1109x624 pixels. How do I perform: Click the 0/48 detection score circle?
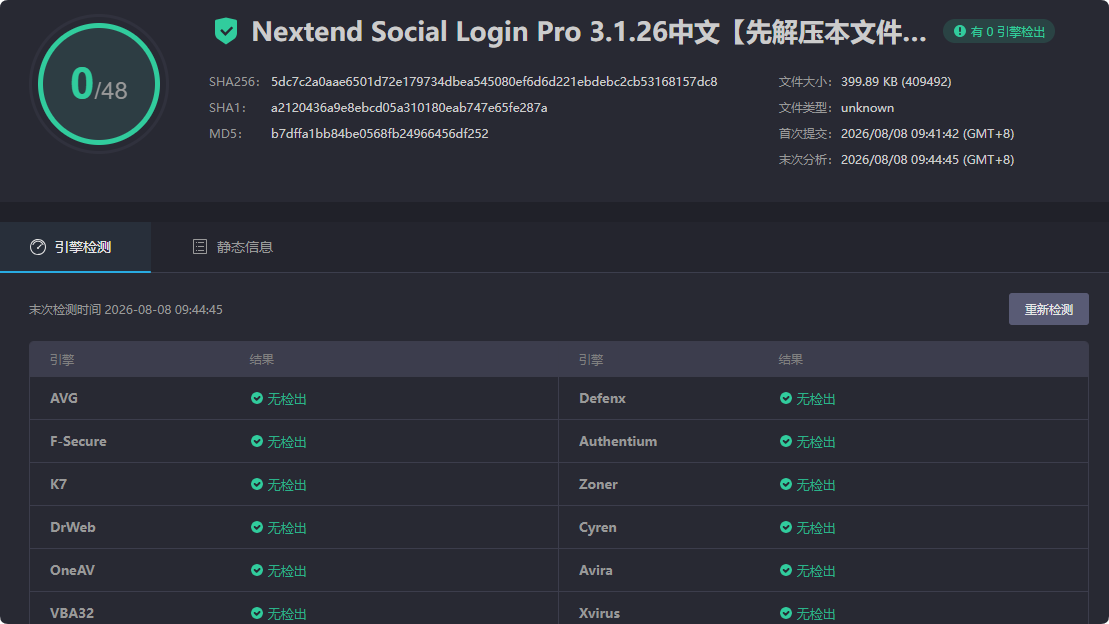pos(99,84)
